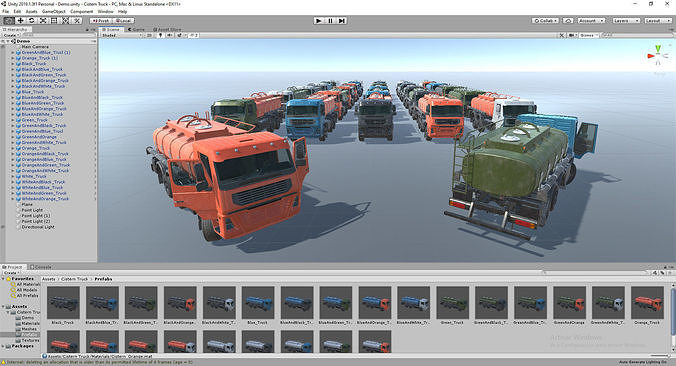
Task: Click the orientation gizmo's green Y axis
Action: tap(658, 49)
